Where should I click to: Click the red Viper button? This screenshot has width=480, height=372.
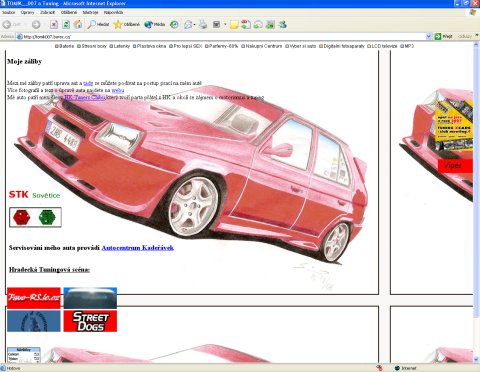pyautogui.click(x=455, y=166)
